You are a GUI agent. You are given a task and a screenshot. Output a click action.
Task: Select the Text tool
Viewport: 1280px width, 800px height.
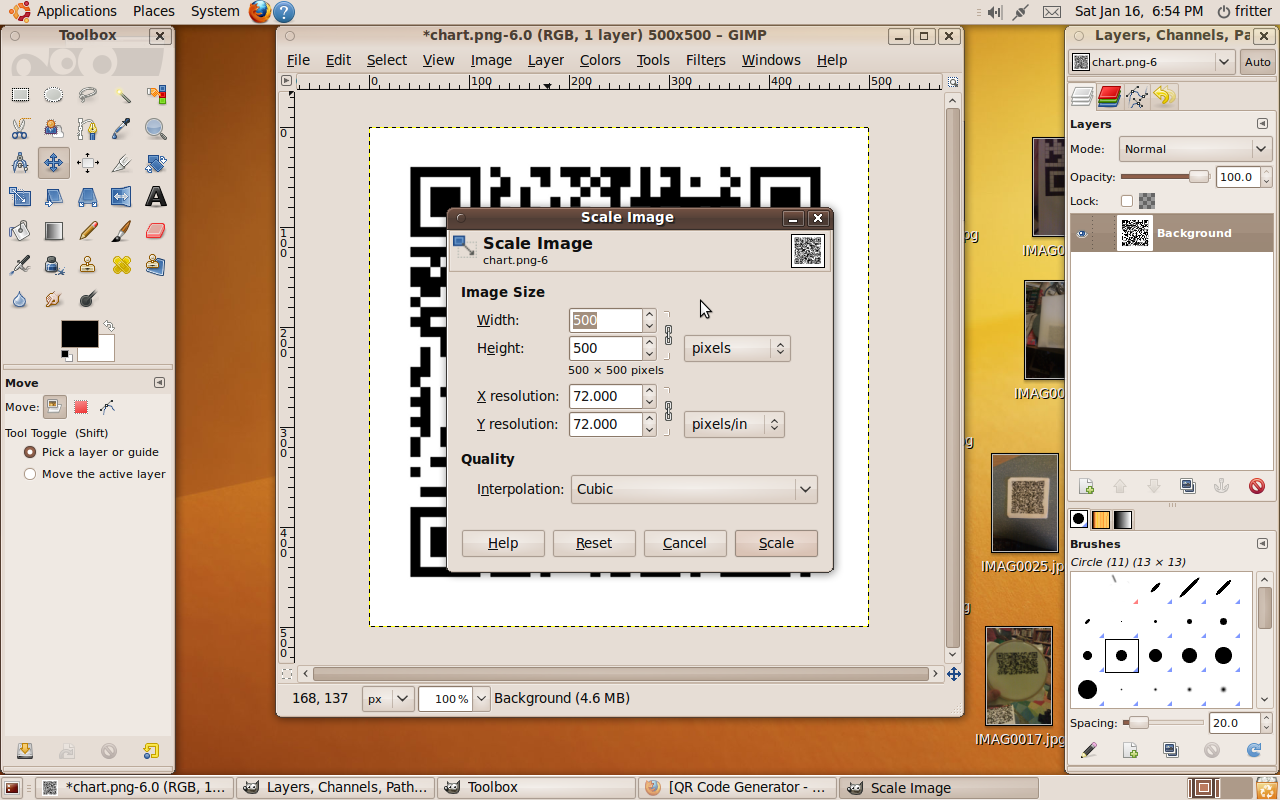156,197
